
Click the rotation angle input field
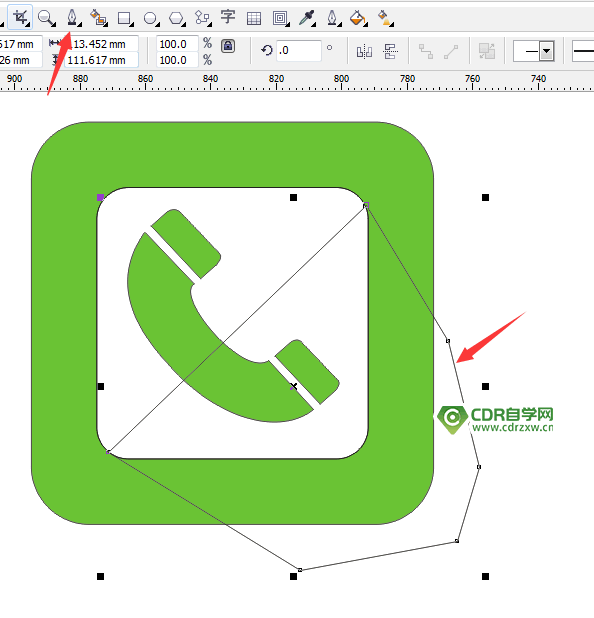(x=298, y=50)
